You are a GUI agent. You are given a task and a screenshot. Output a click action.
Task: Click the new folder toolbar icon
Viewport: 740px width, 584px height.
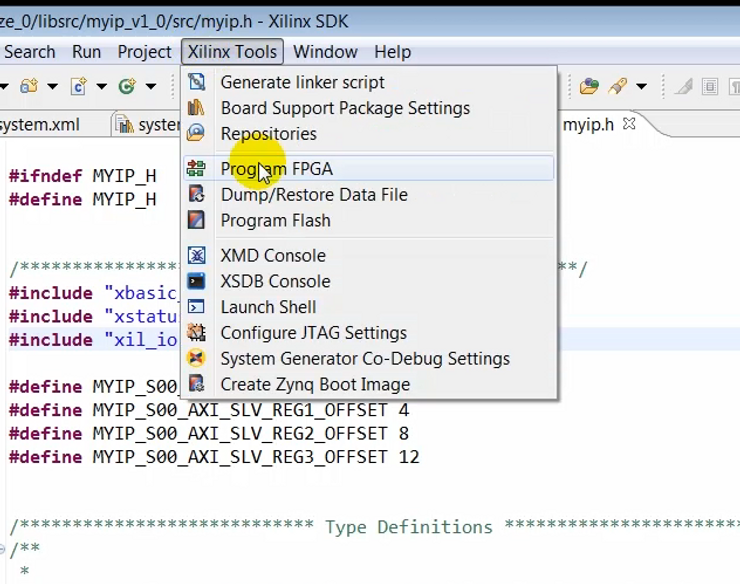click(x=29, y=86)
